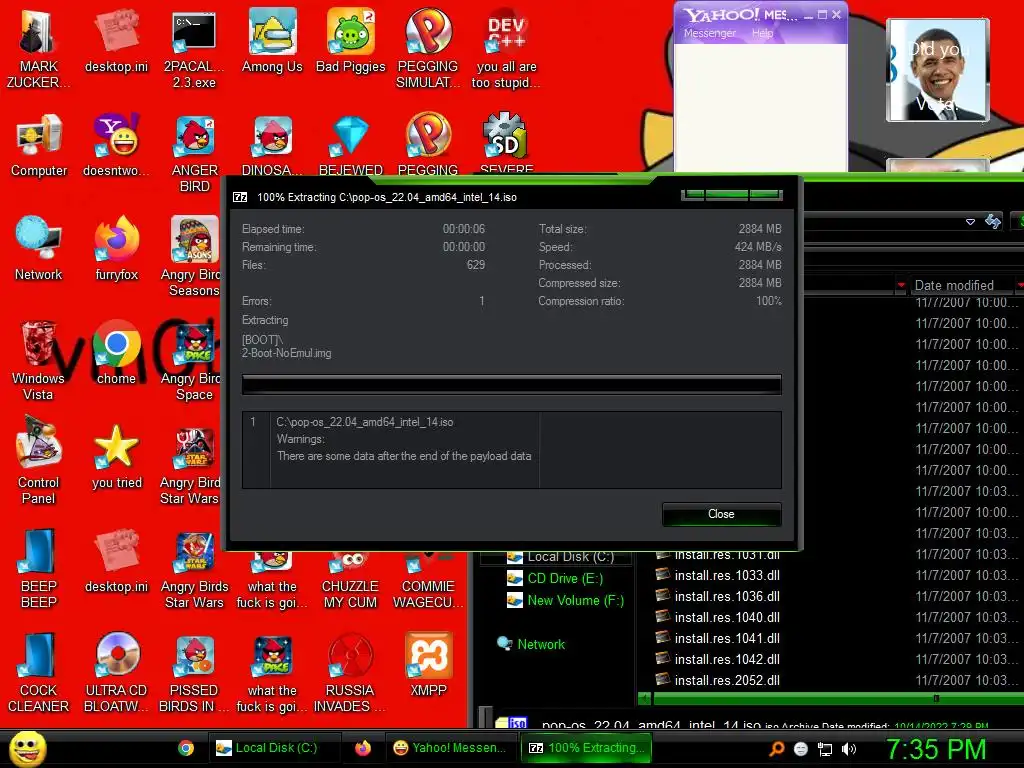Open the RUSSIA INVADES shortcut

pos(350,673)
